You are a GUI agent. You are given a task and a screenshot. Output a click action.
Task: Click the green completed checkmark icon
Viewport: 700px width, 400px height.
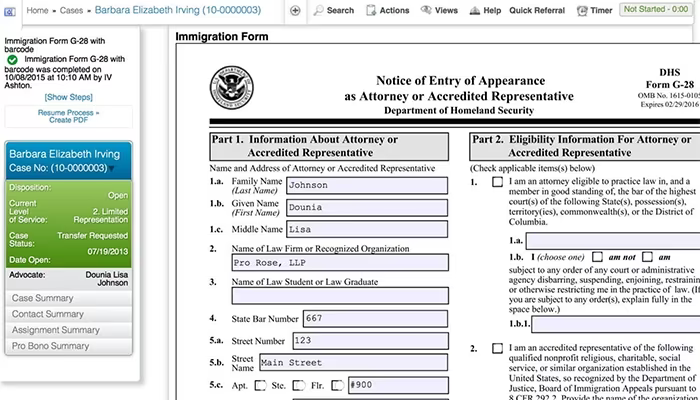(12, 59)
